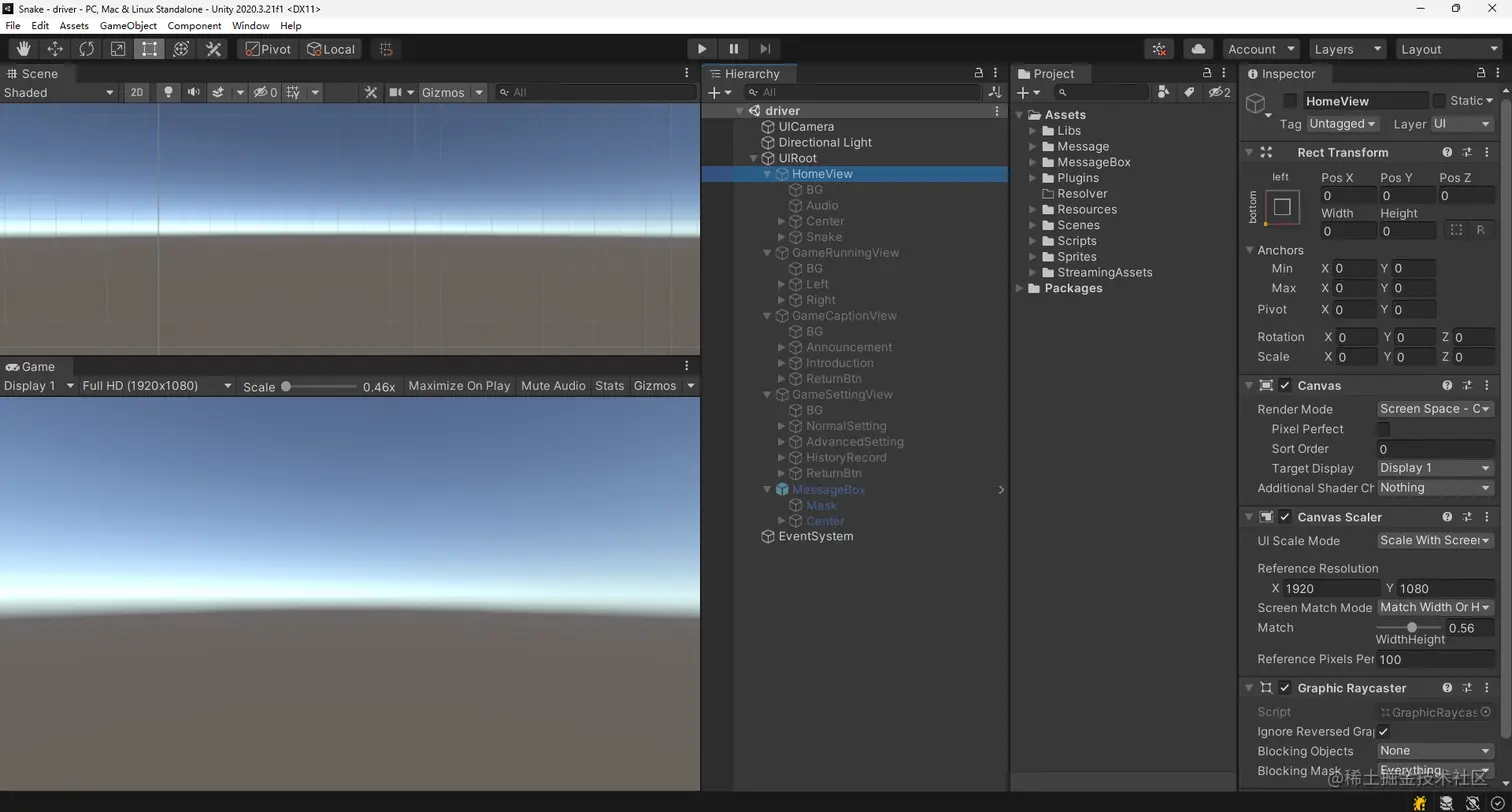This screenshot has height=812, width=1512.
Task: Click the Pause button
Action: click(733, 49)
